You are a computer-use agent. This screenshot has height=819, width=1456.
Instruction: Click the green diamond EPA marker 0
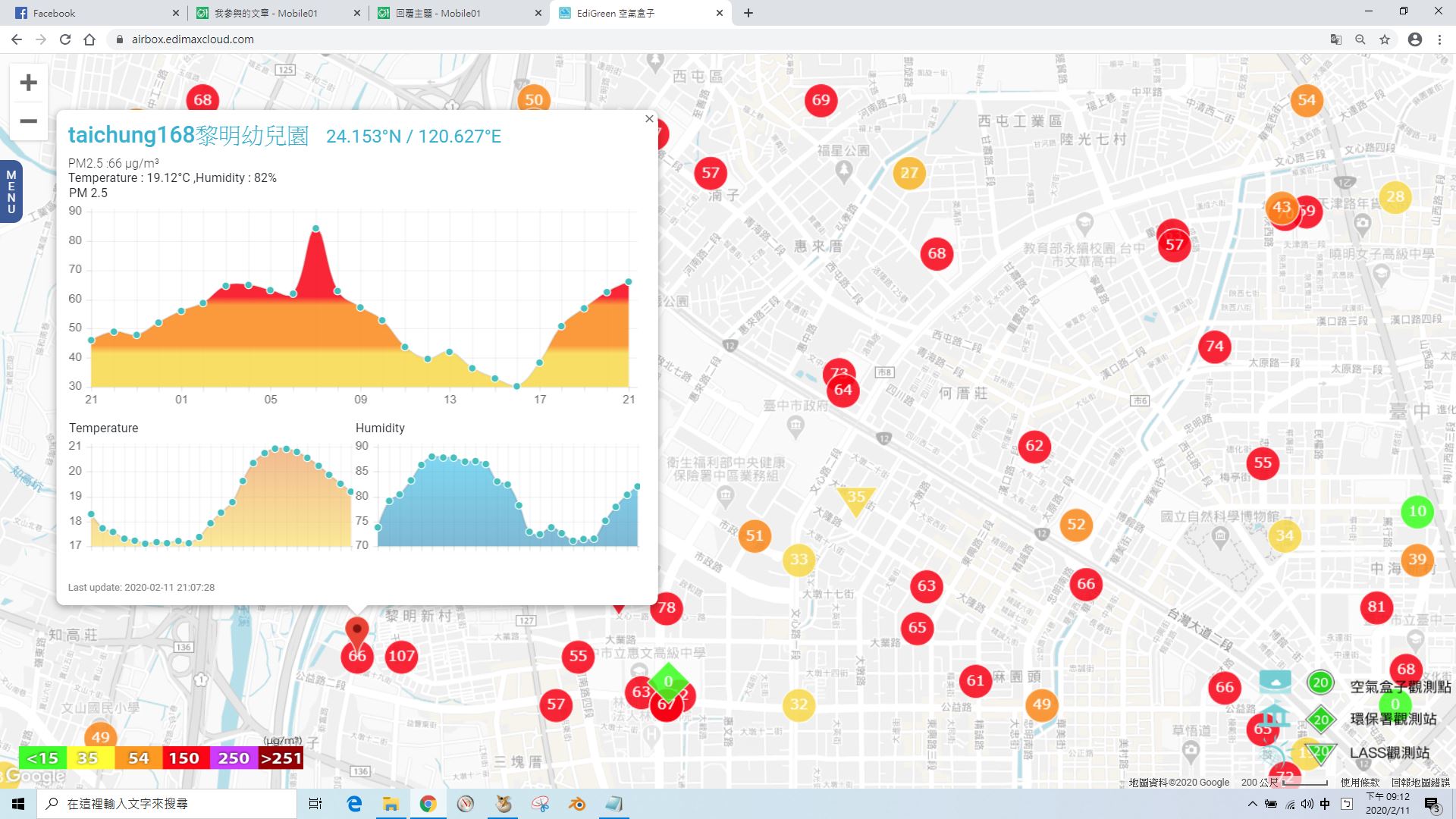pos(668,682)
